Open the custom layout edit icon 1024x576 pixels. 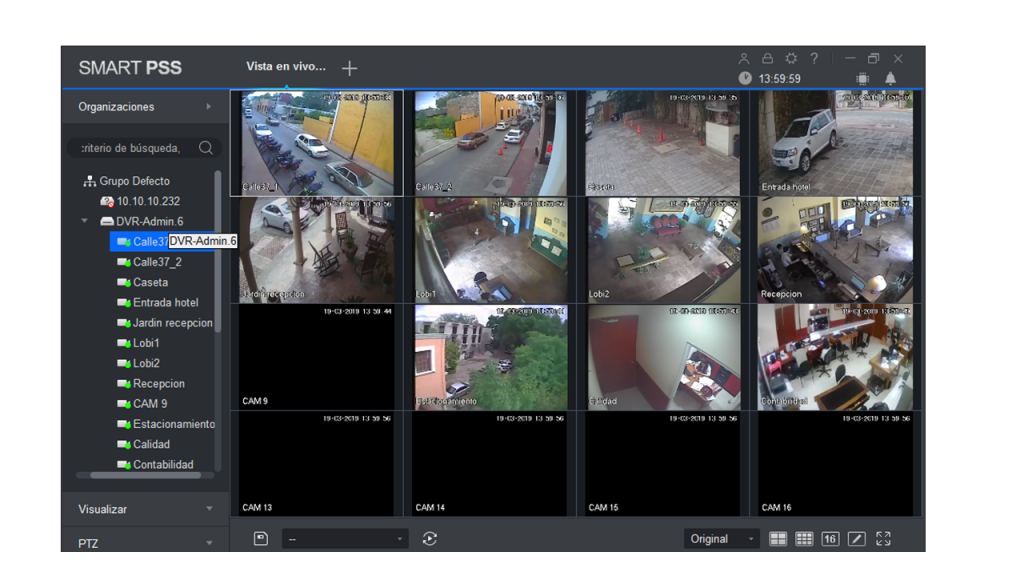pyautogui.click(x=857, y=539)
